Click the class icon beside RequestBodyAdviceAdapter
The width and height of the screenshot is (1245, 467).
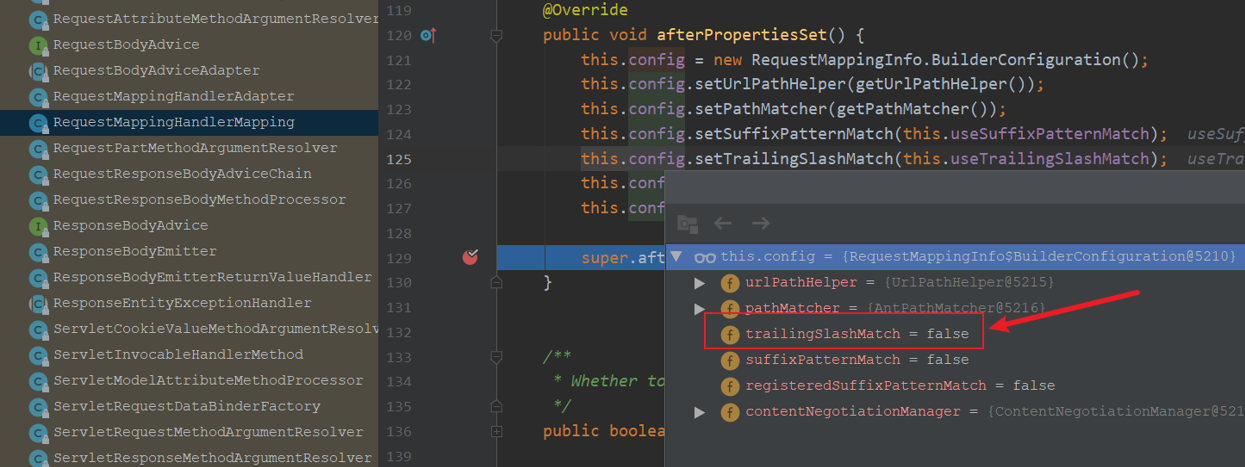pos(39,71)
